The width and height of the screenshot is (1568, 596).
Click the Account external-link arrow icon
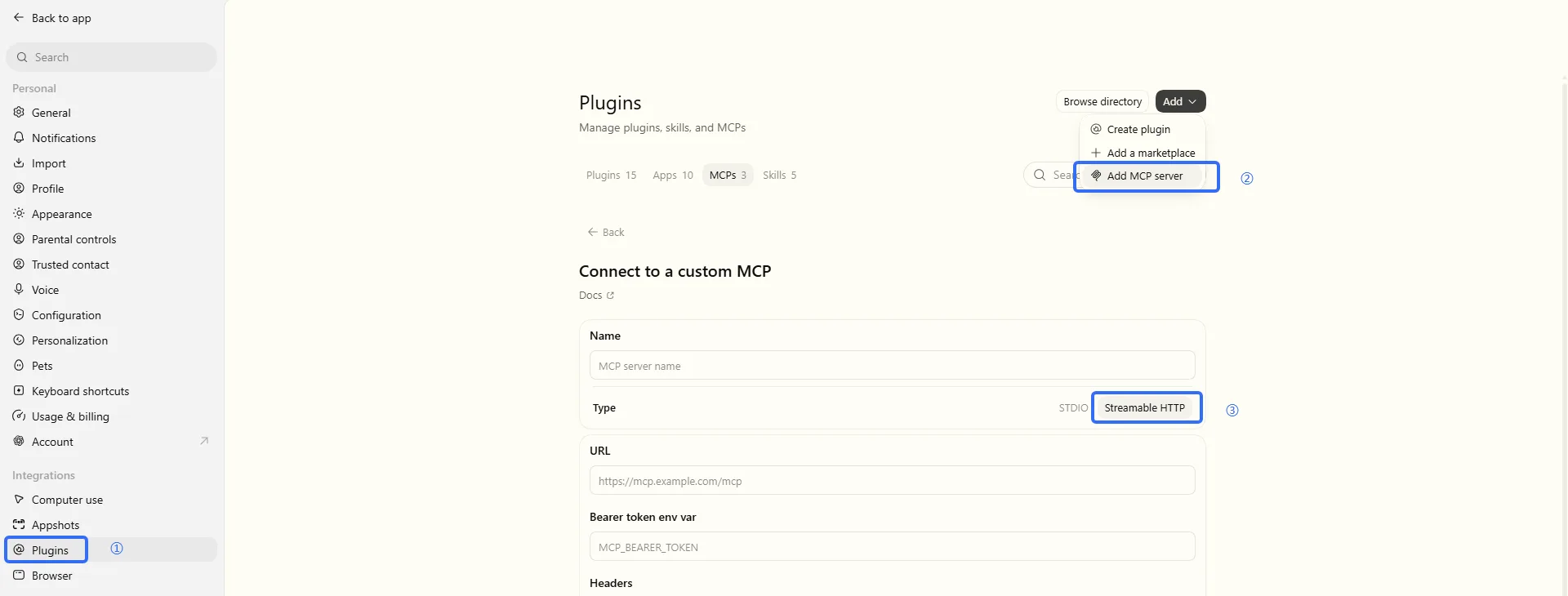(204, 441)
